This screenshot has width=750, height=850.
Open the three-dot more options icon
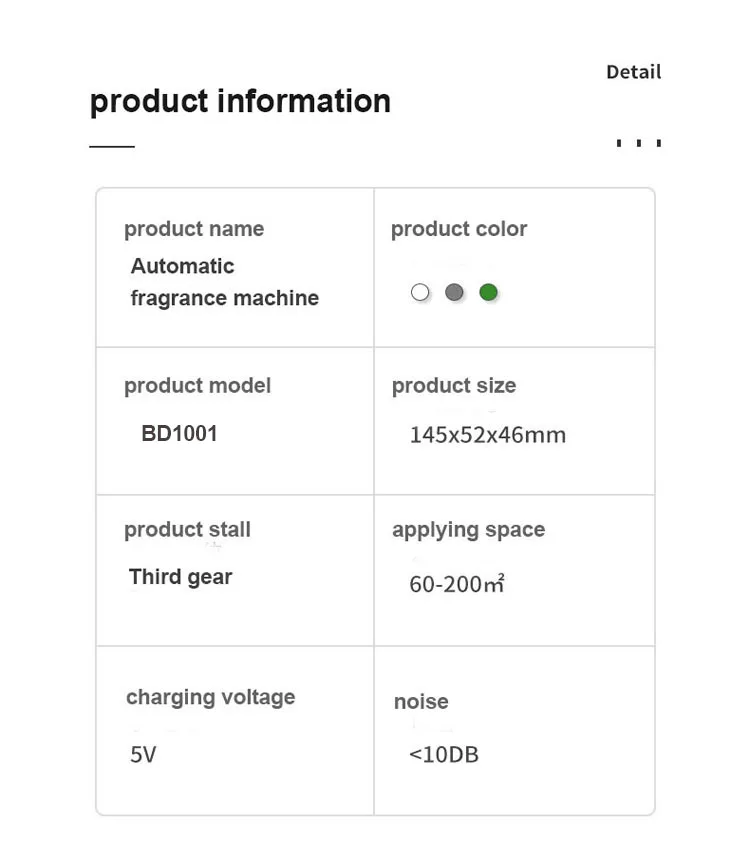[639, 143]
